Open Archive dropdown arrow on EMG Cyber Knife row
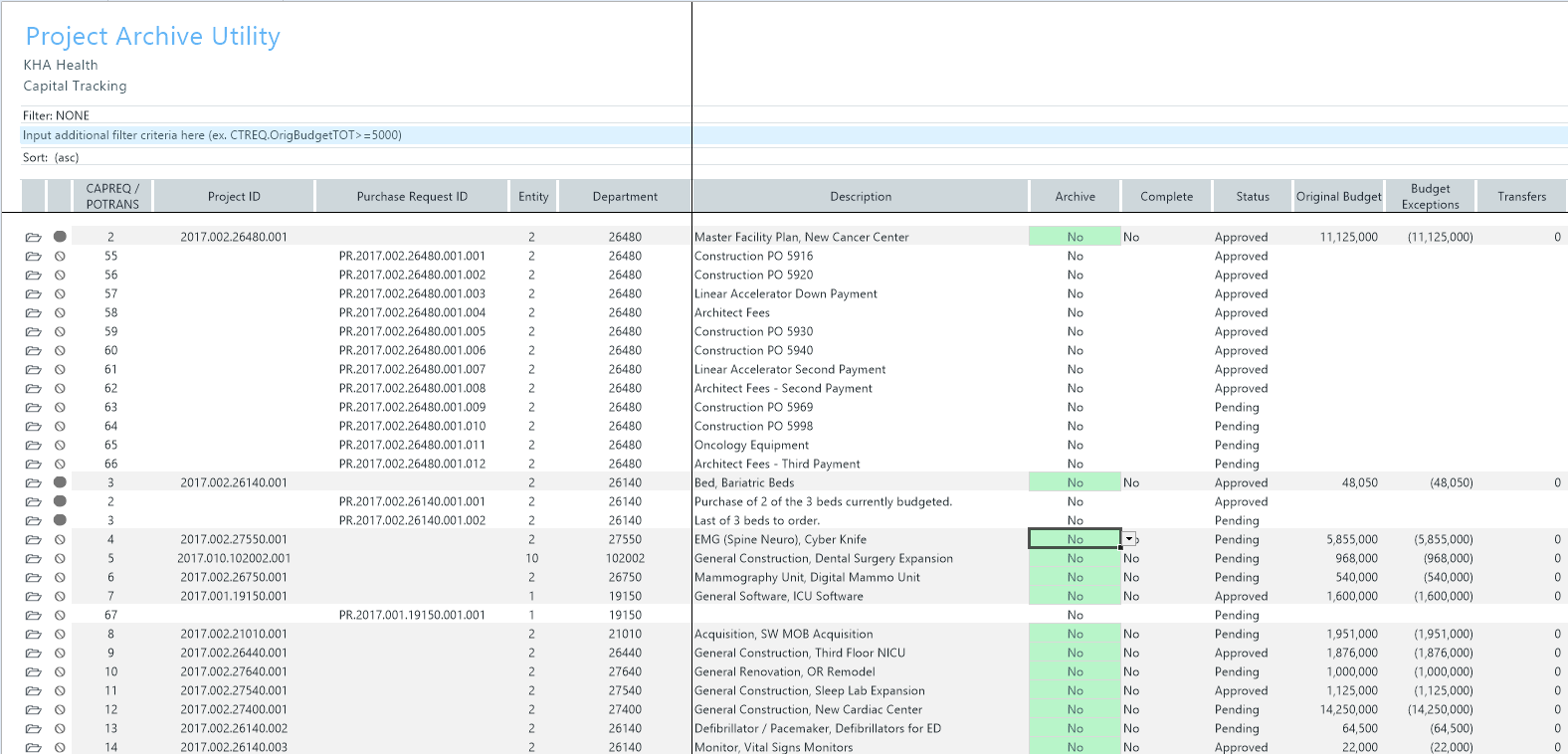 click(x=1129, y=539)
